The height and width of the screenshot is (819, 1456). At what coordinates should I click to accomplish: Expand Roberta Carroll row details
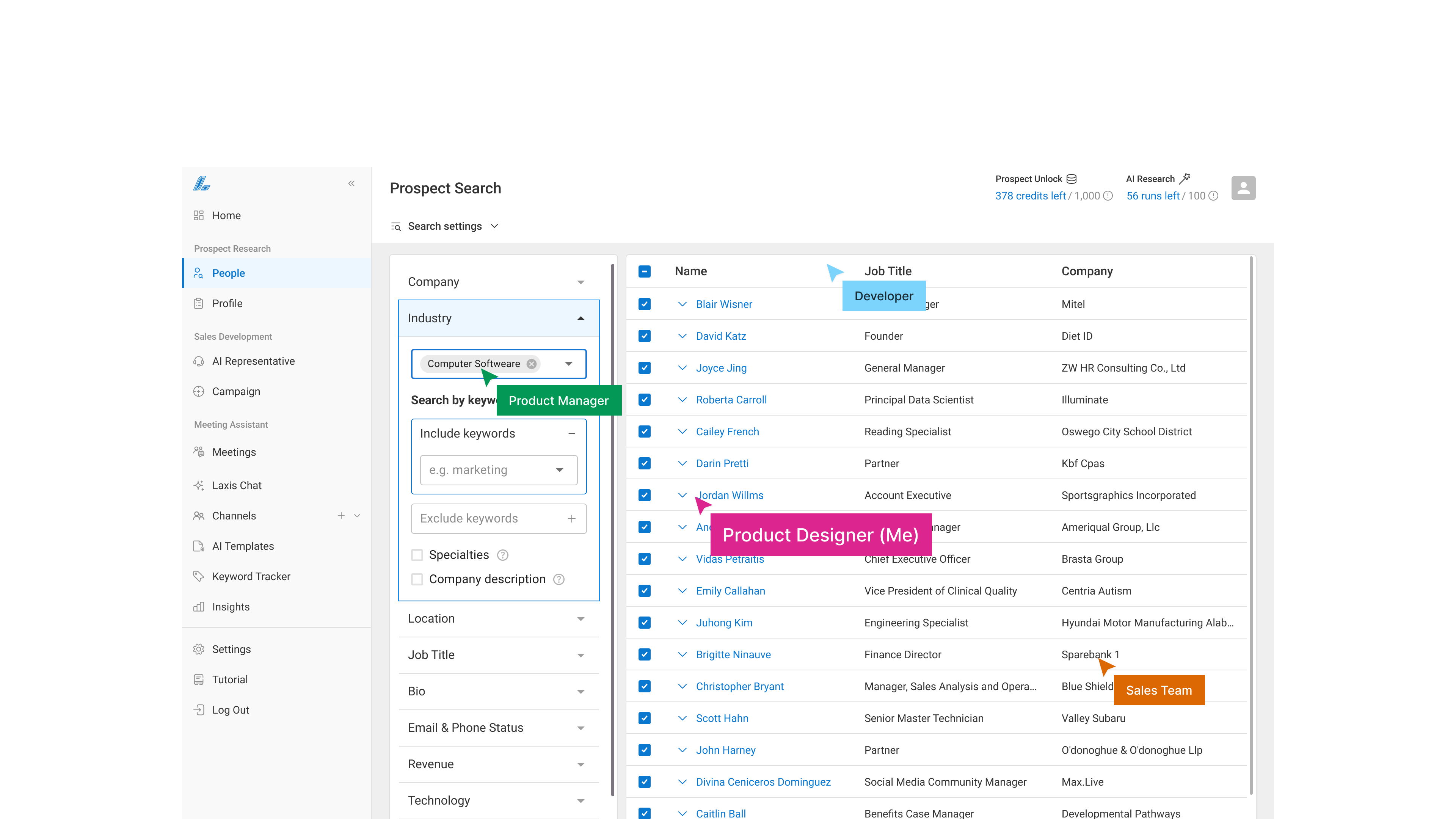click(x=682, y=400)
